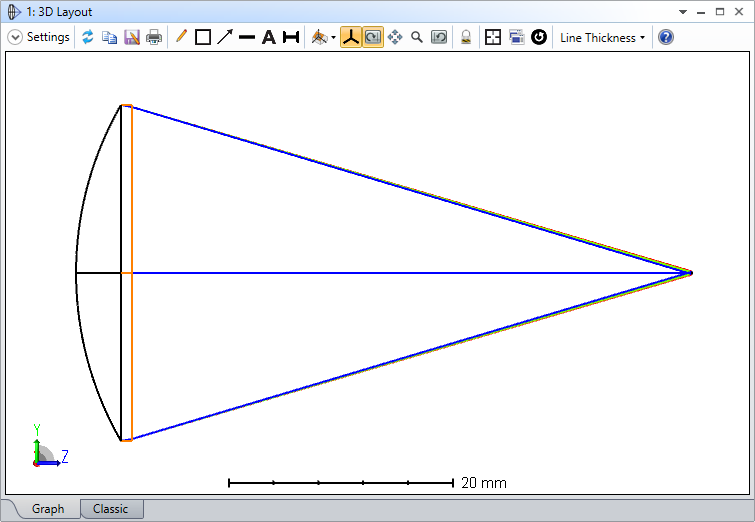755x522 pixels.
Task: Close the 3D Layout window
Action: pos(739,12)
